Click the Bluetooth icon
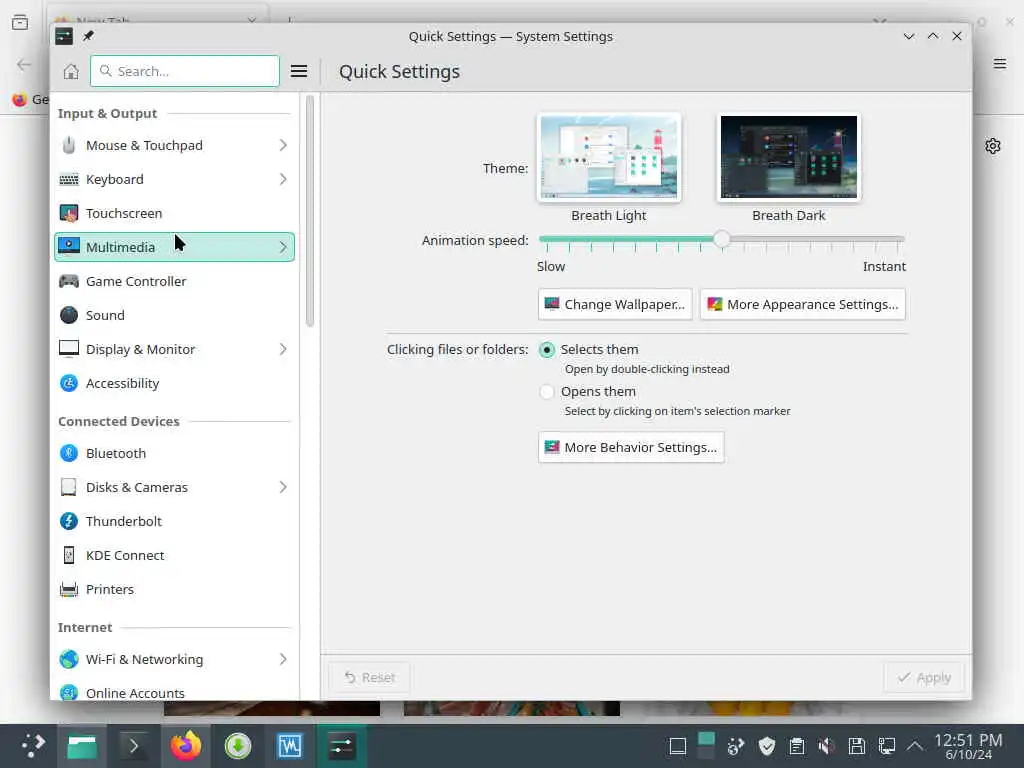The image size is (1024, 768). point(69,453)
